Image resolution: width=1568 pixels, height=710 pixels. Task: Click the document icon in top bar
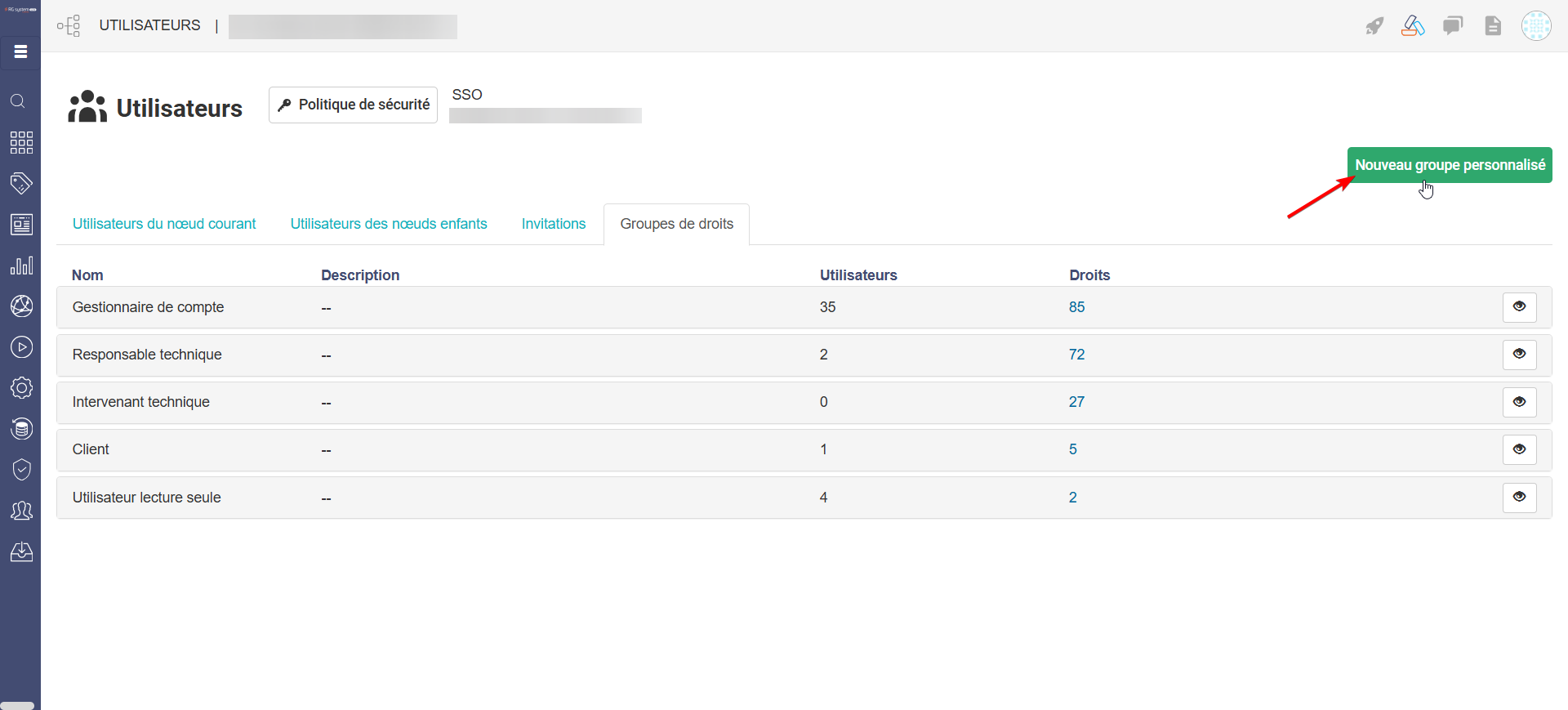click(1493, 26)
